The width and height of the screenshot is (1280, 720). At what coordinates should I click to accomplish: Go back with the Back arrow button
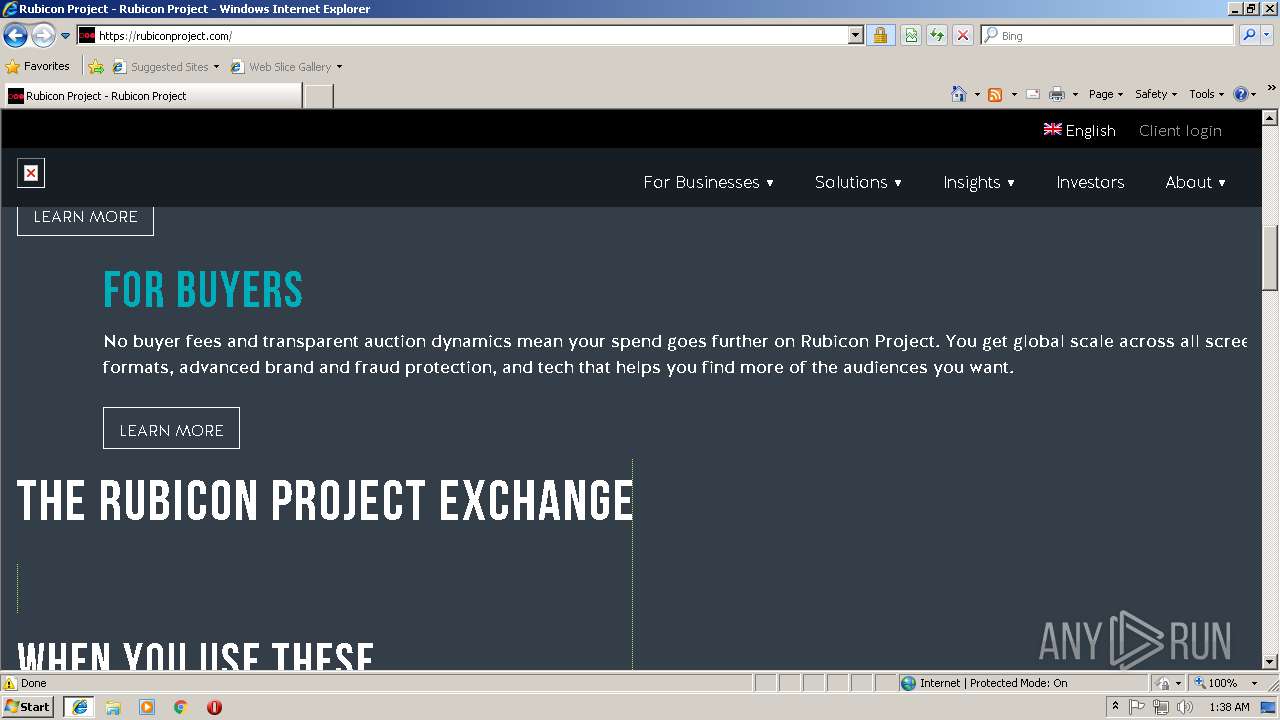(x=15, y=36)
